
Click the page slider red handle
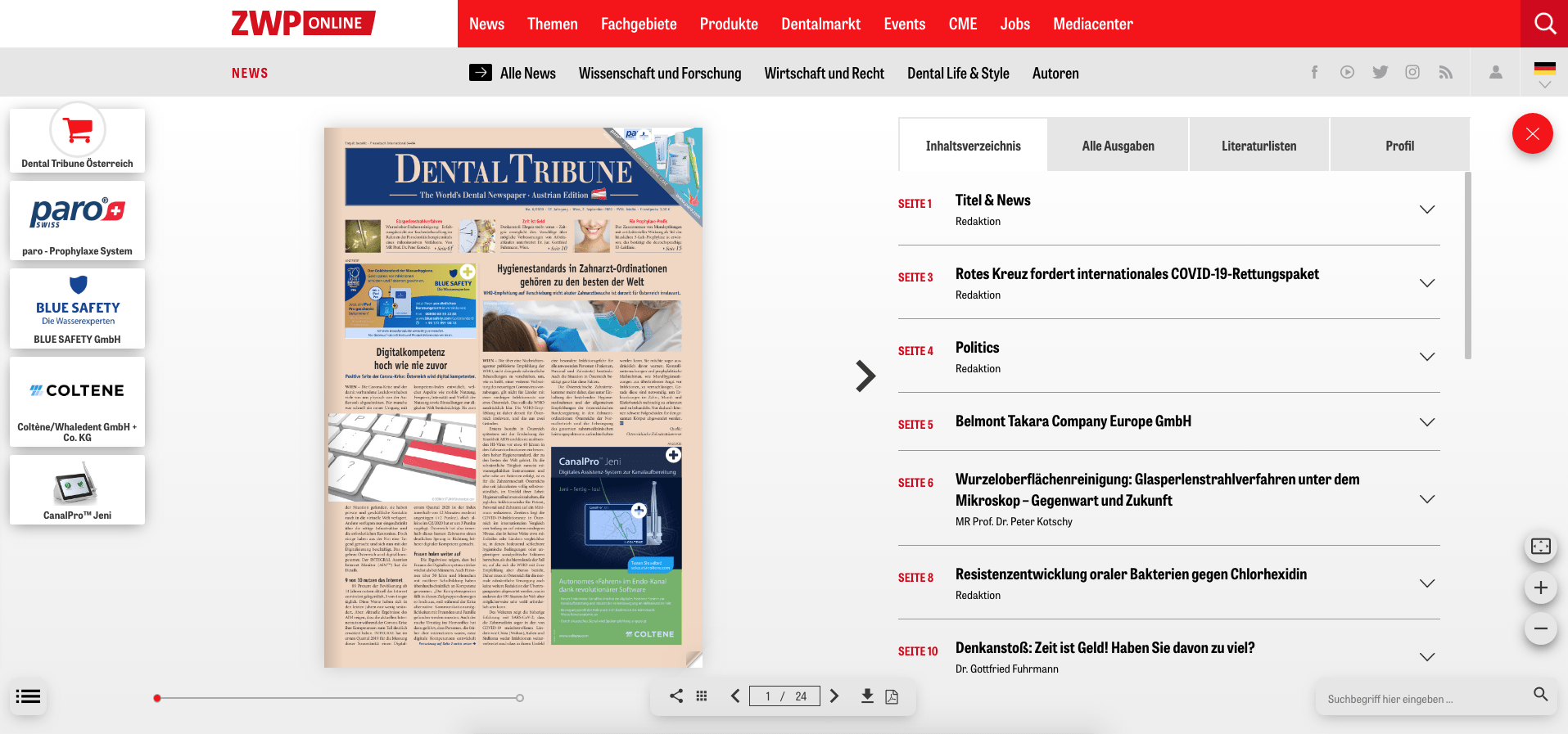(157, 698)
